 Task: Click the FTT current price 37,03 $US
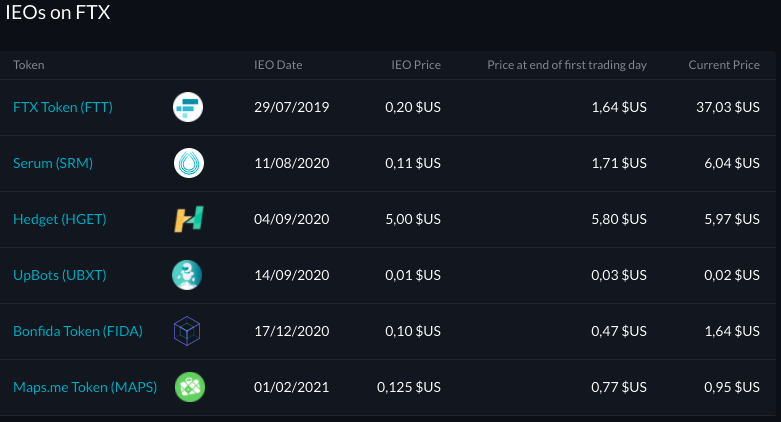pyautogui.click(x=728, y=107)
